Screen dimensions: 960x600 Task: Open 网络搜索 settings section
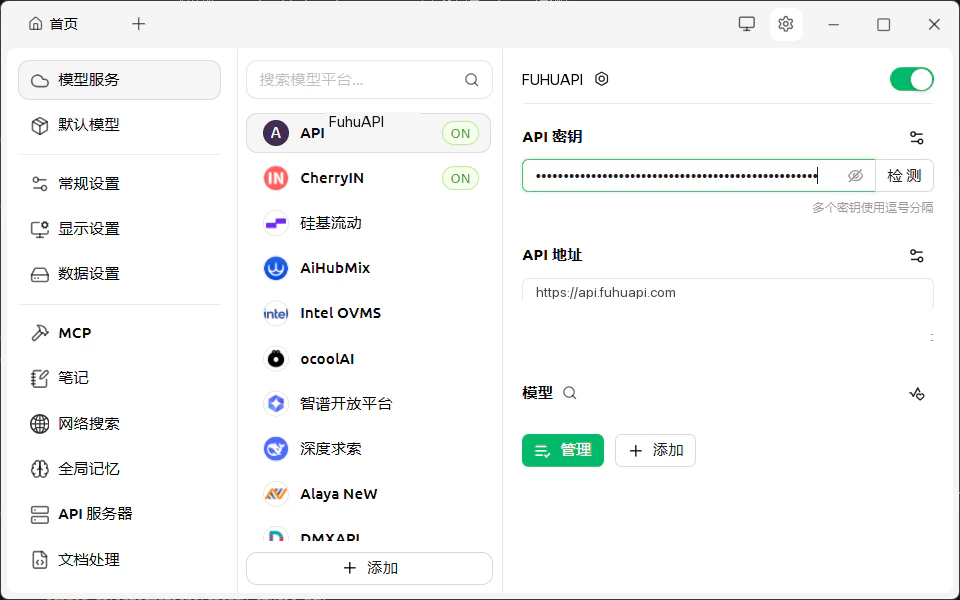click(x=119, y=424)
